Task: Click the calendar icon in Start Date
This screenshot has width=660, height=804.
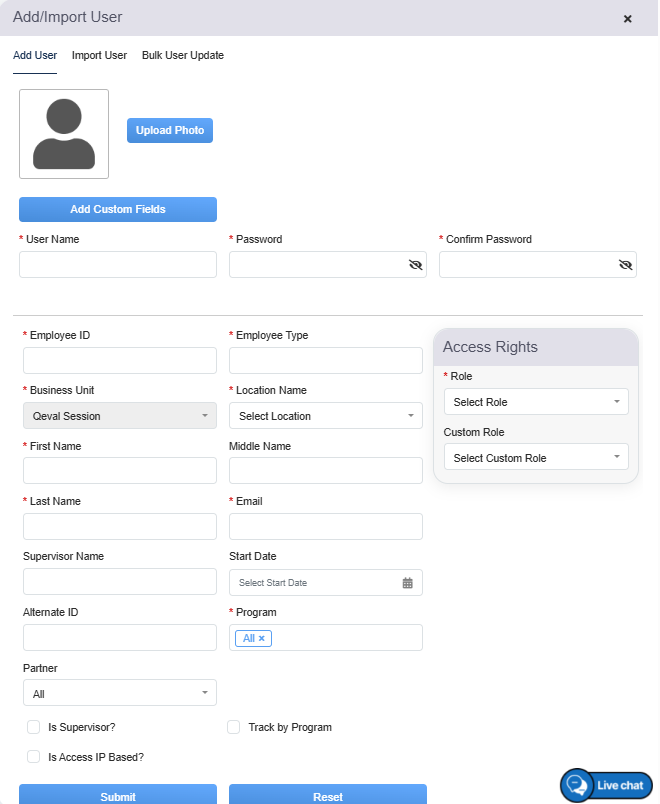Action: [x=407, y=583]
